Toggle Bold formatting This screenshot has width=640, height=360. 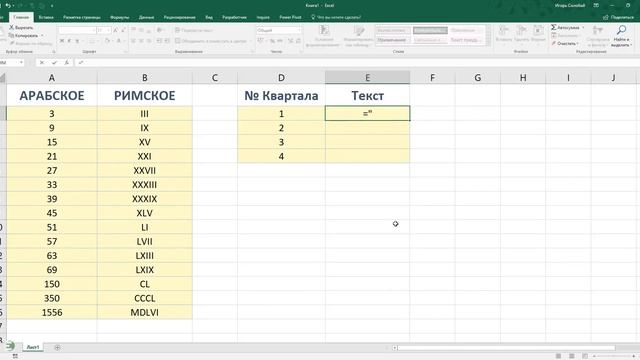(x=62, y=41)
